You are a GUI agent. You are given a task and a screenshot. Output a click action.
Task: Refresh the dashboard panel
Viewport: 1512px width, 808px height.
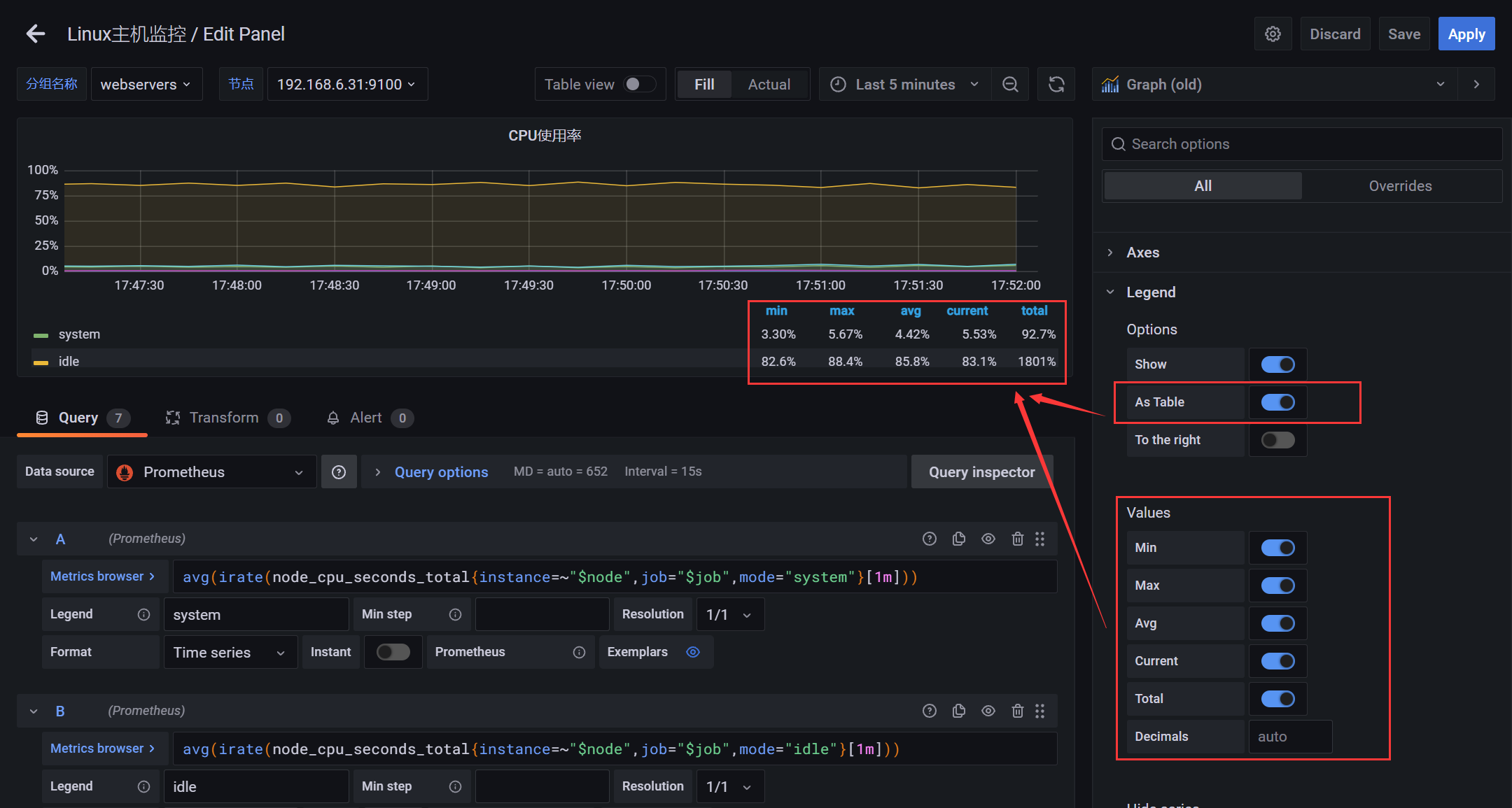[x=1056, y=84]
